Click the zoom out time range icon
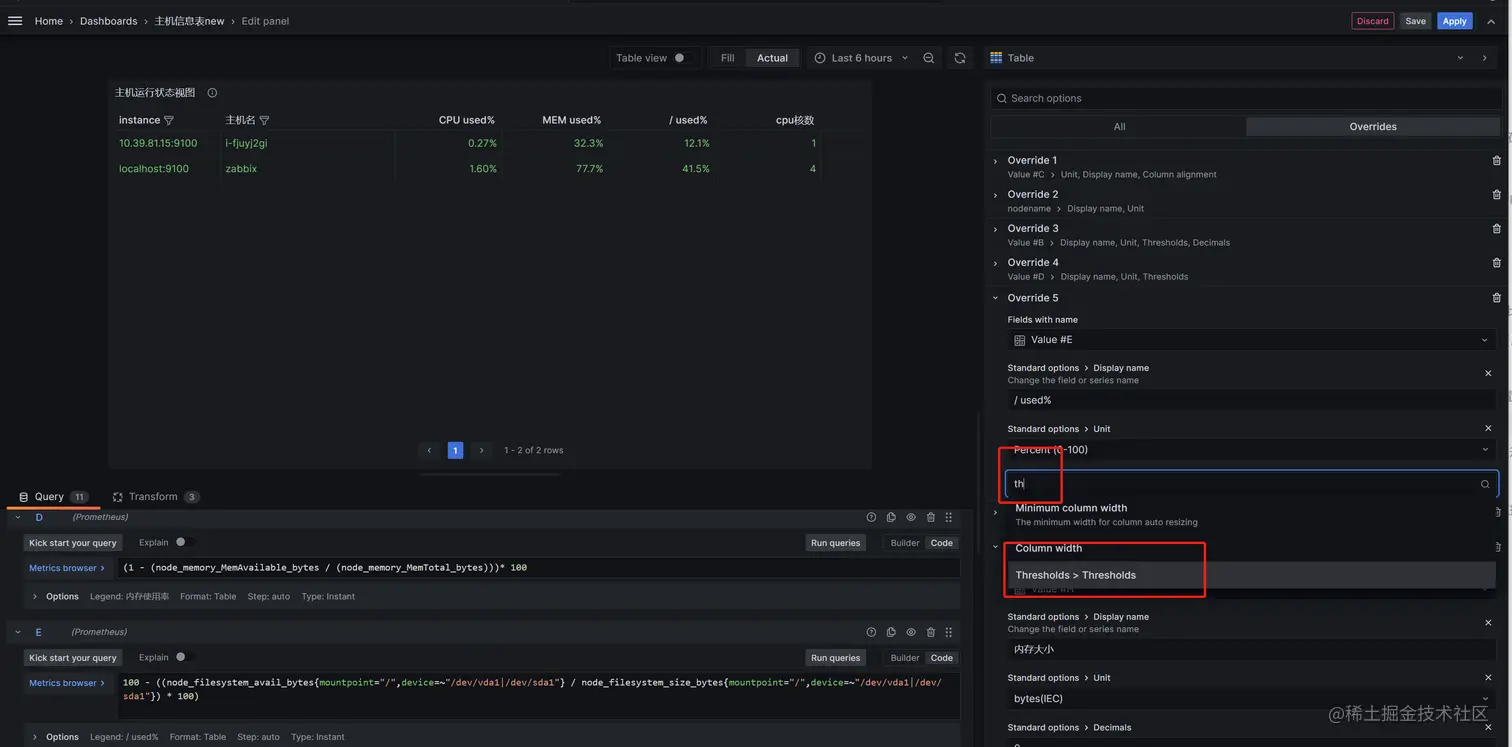Viewport: 1512px width, 747px height. (928, 58)
